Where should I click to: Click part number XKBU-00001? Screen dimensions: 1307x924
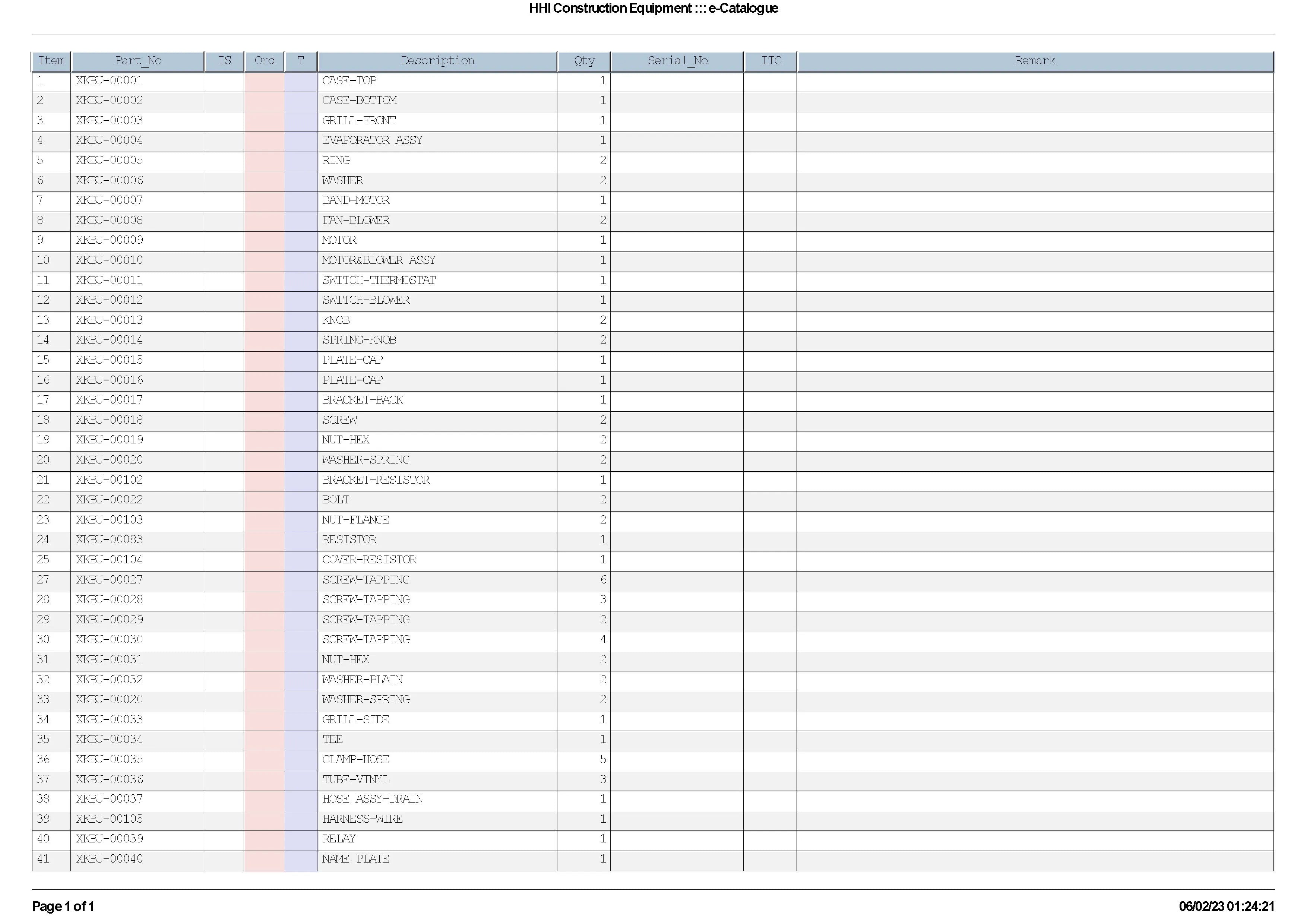109,81
